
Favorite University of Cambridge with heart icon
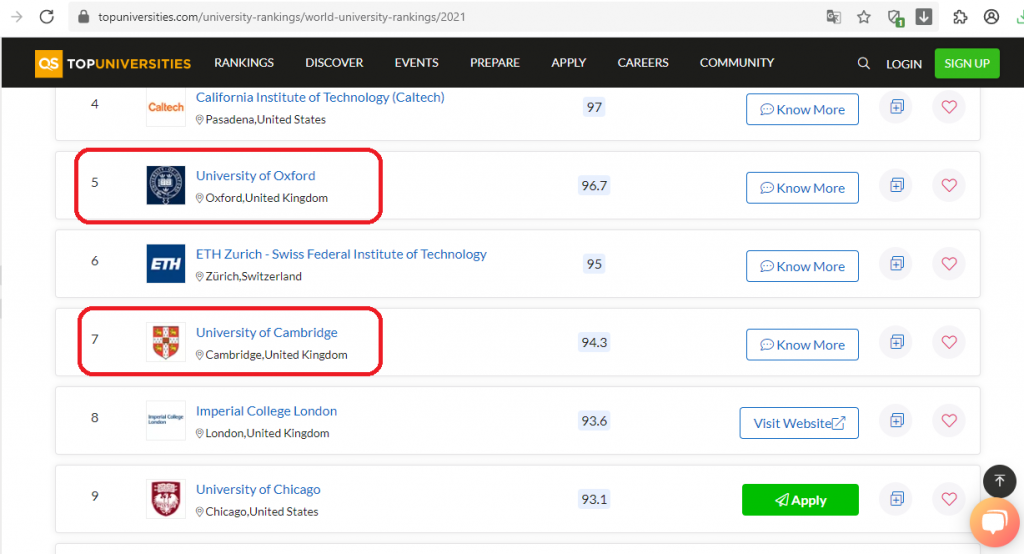tap(949, 342)
